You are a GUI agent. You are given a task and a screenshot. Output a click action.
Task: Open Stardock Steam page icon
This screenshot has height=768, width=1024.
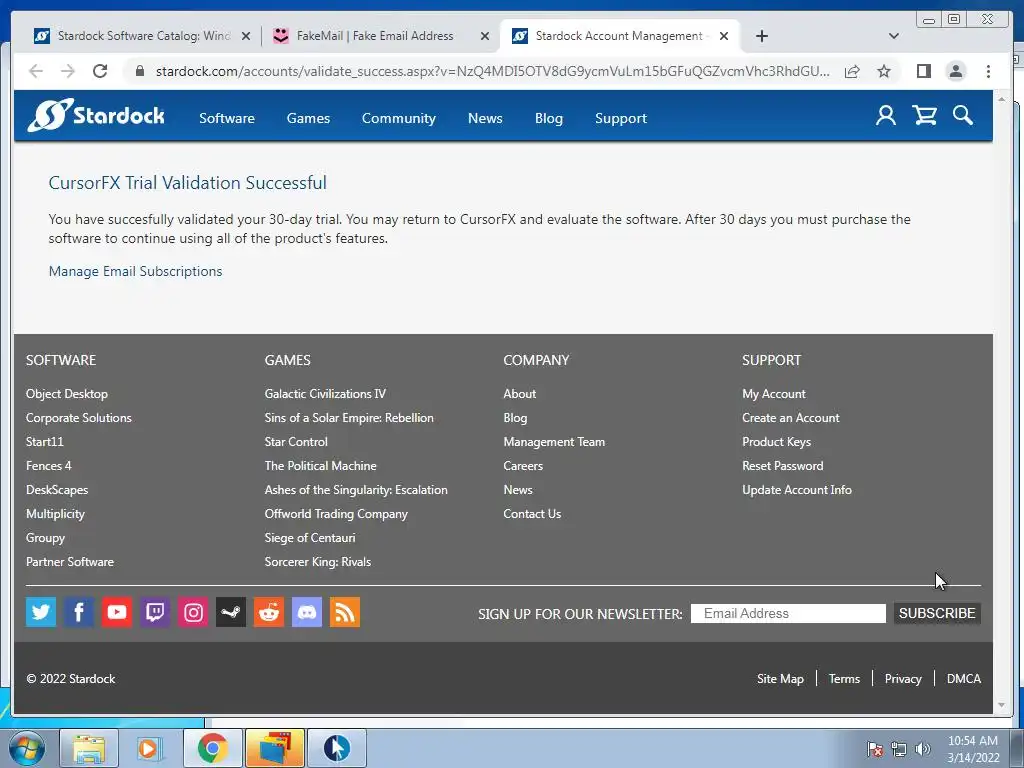point(231,612)
